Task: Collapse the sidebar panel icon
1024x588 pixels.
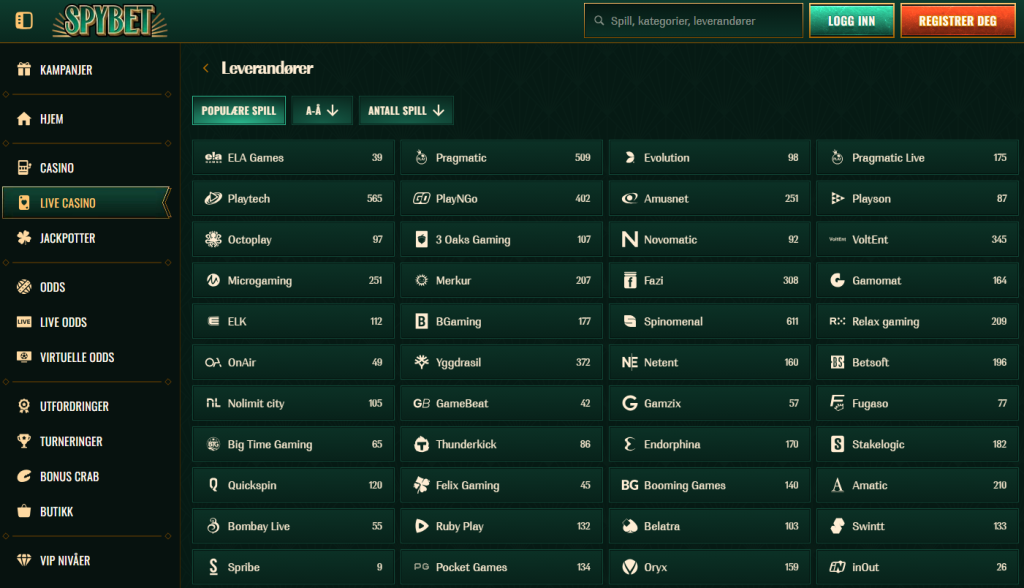Action: coord(24,21)
